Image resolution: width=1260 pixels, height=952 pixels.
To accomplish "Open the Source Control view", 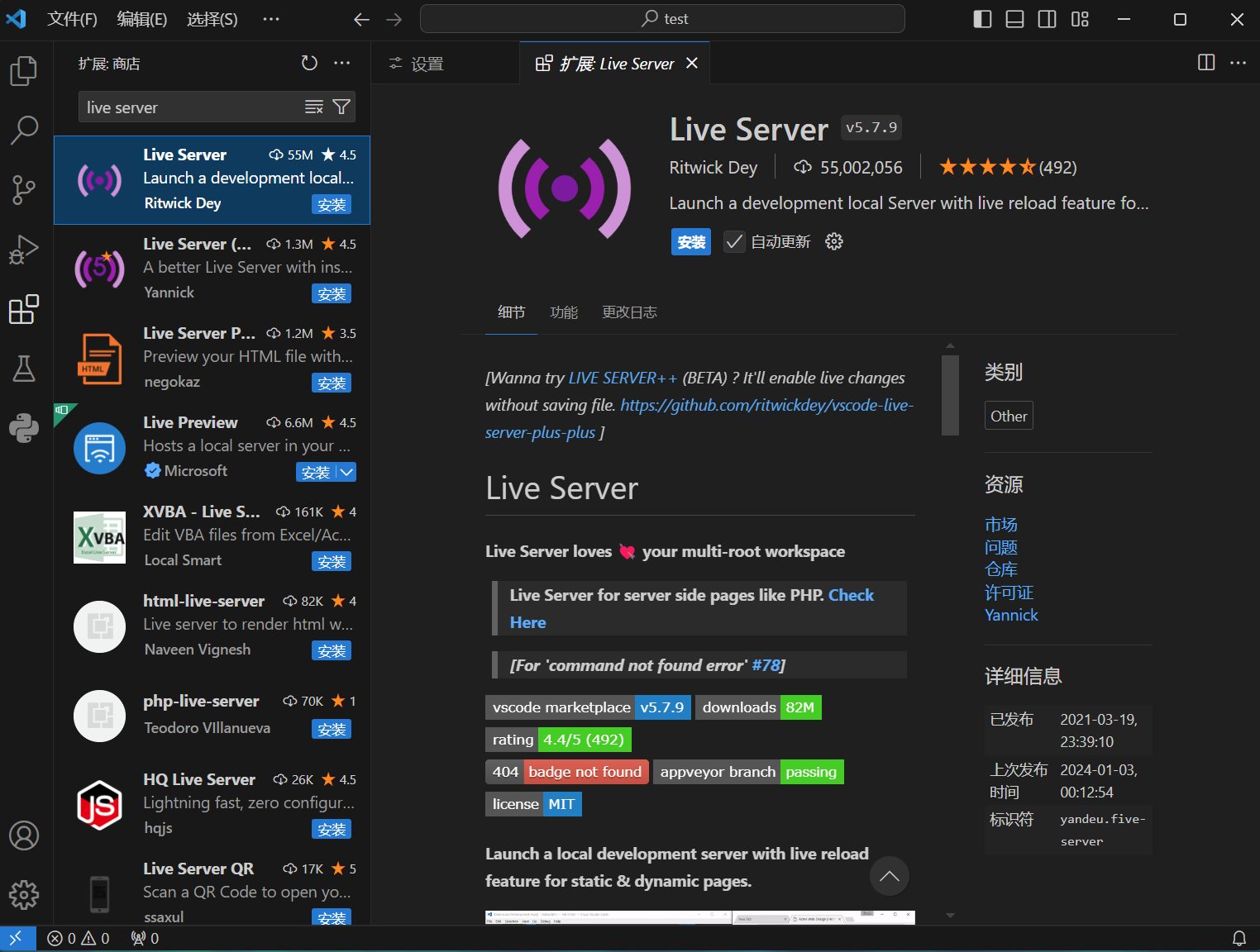I will (x=24, y=190).
